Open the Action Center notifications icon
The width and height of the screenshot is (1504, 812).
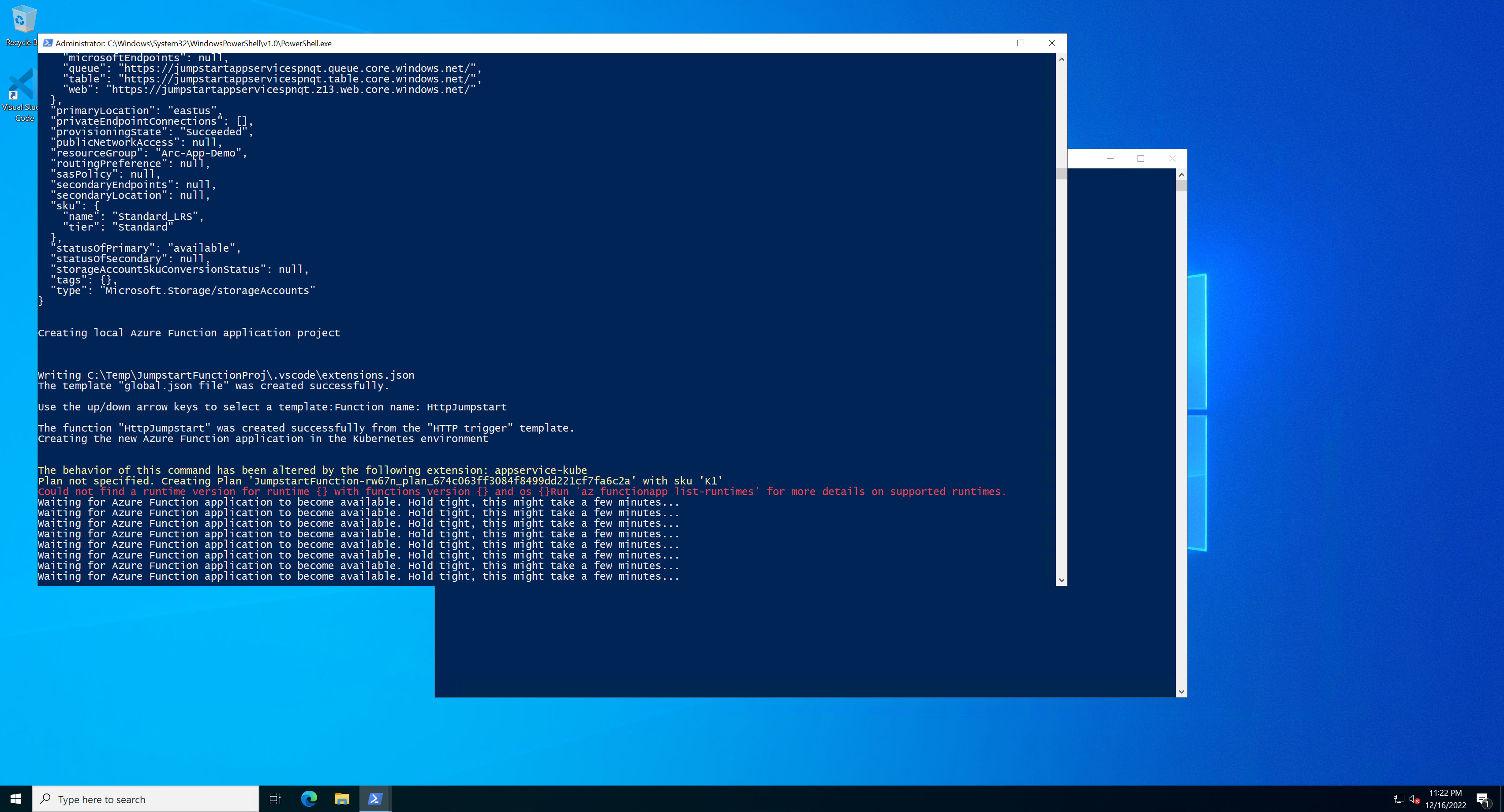[1483, 799]
